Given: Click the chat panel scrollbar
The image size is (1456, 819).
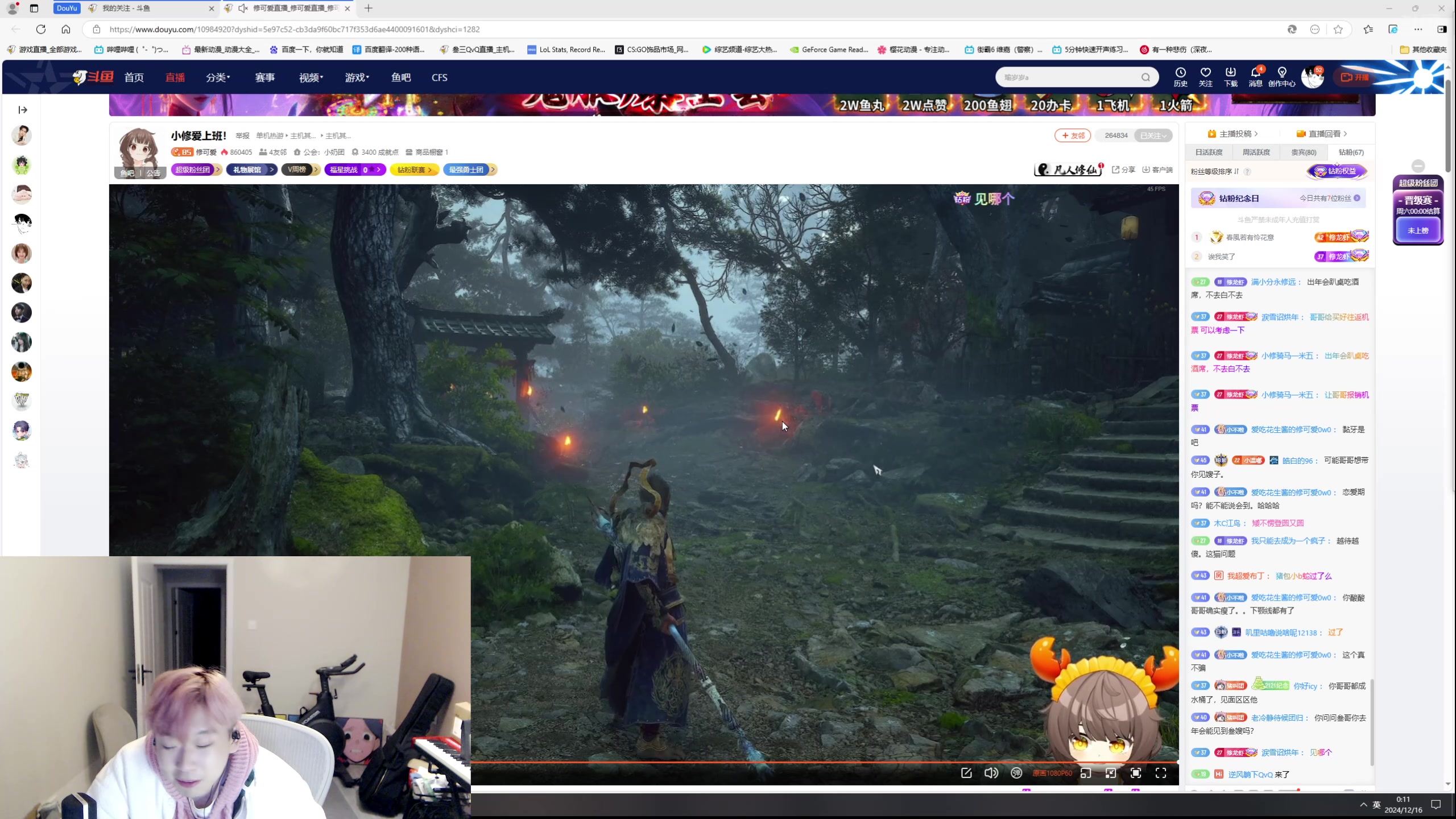Looking at the screenshot, I should click(1372, 722).
